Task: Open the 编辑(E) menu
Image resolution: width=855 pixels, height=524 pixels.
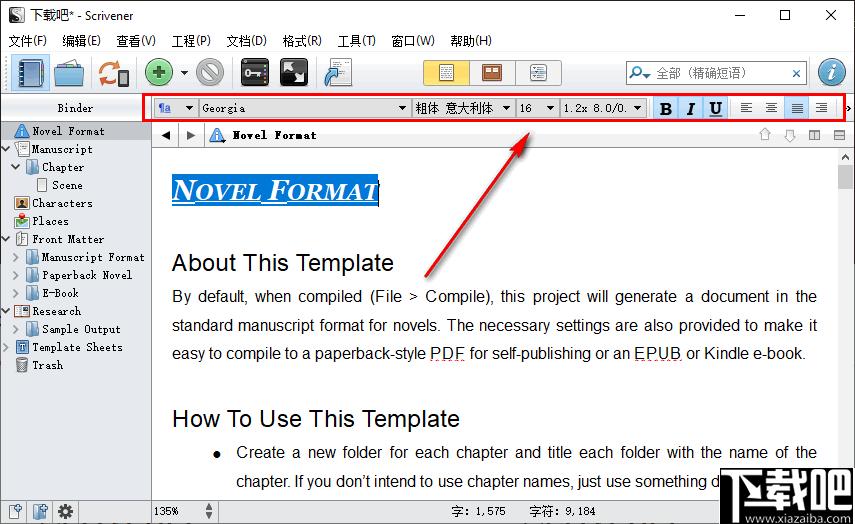Action: (x=81, y=41)
